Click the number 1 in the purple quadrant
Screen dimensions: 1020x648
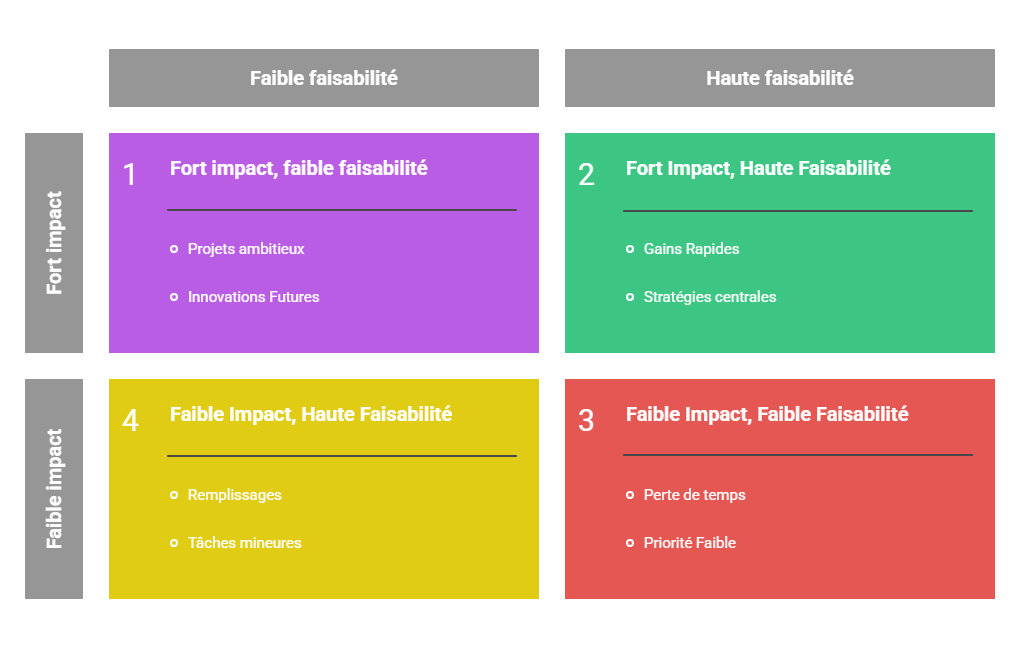130,175
